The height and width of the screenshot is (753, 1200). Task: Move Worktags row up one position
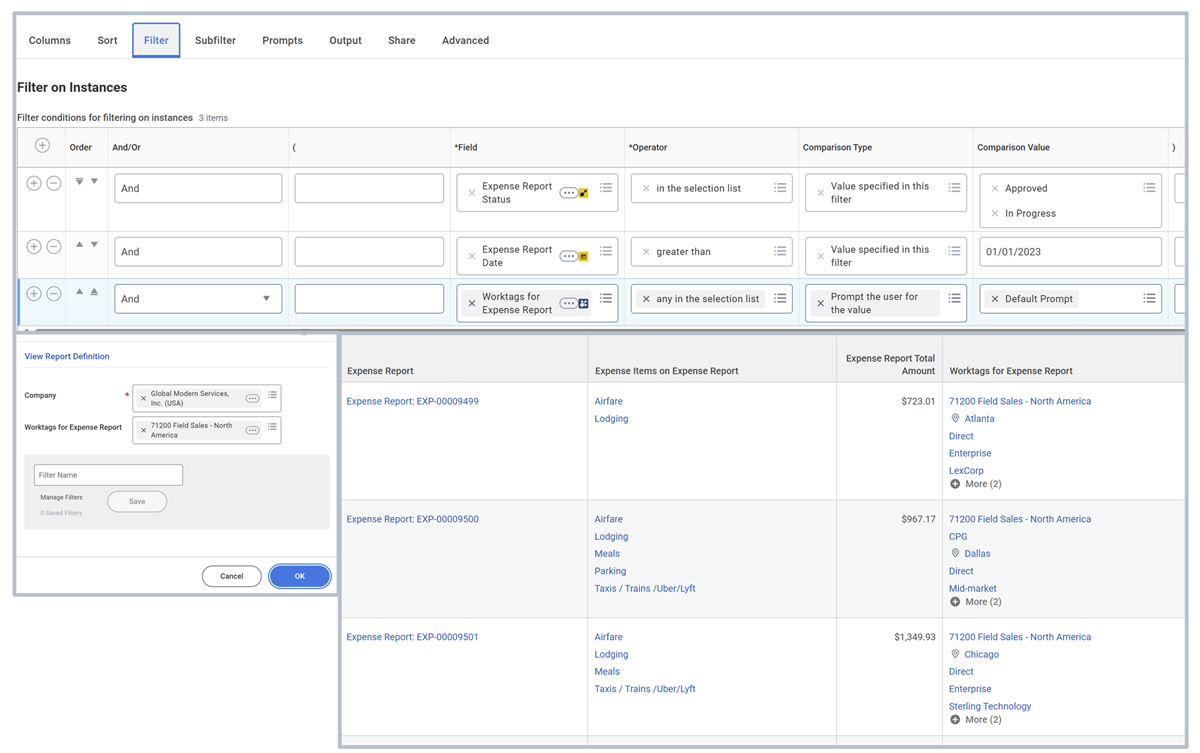tap(80, 292)
